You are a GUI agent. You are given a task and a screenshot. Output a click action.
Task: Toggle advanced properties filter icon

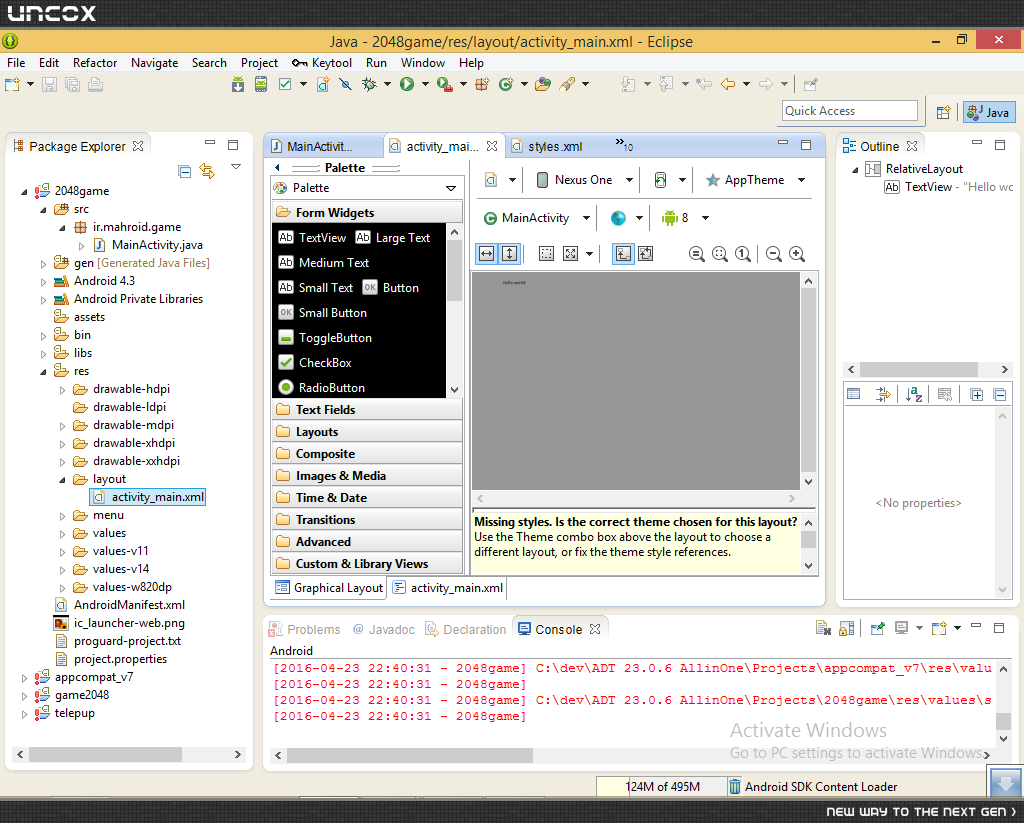(882, 394)
